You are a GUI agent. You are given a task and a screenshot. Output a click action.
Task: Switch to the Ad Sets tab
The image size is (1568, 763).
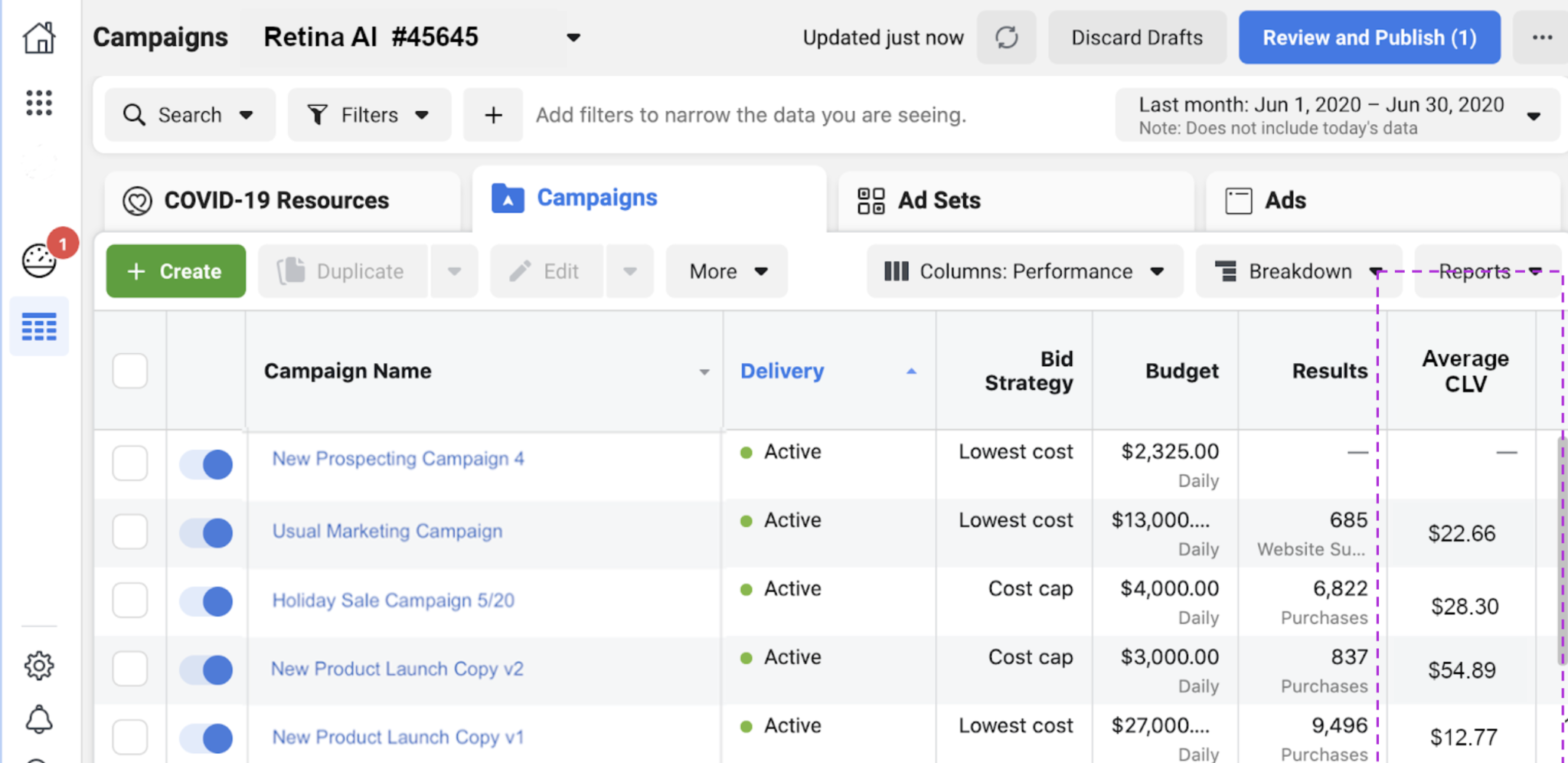tap(939, 201)
